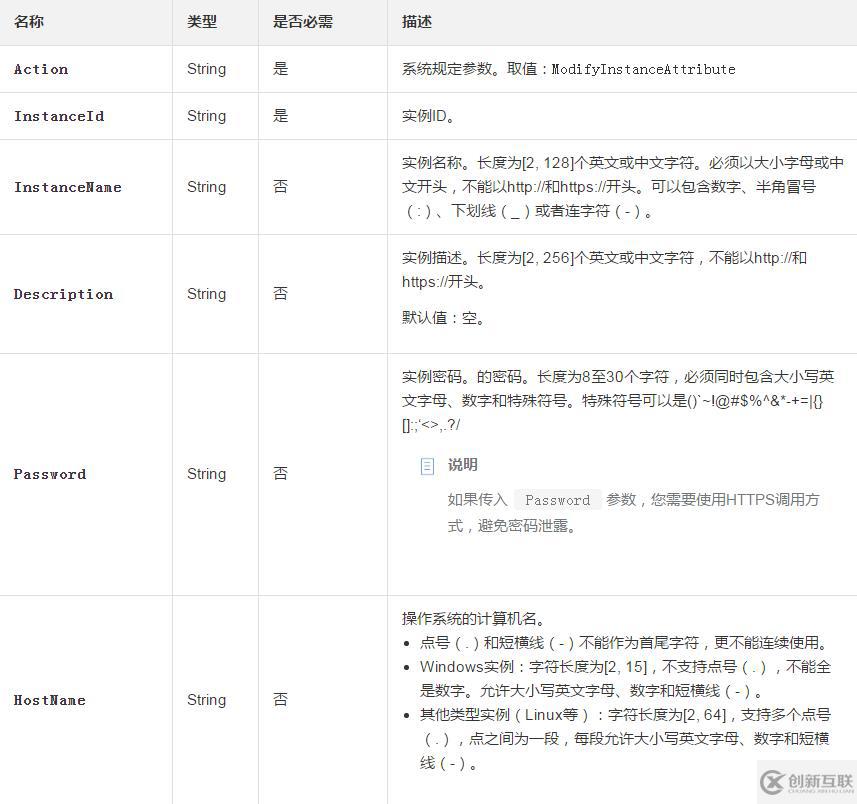Viewport: 857px width, 804px height.
Task: Click the 实例ID。 description
Action: [428, 116]
